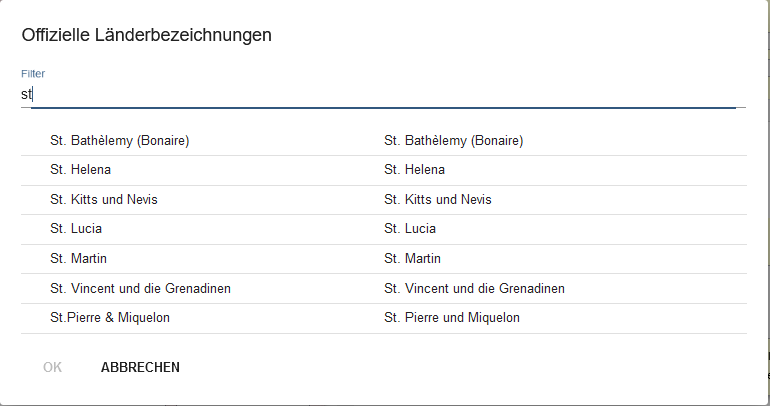Cancel the dialog with ABBRECHEN
The height and width of the screenshot is (406, 770).
140,367
